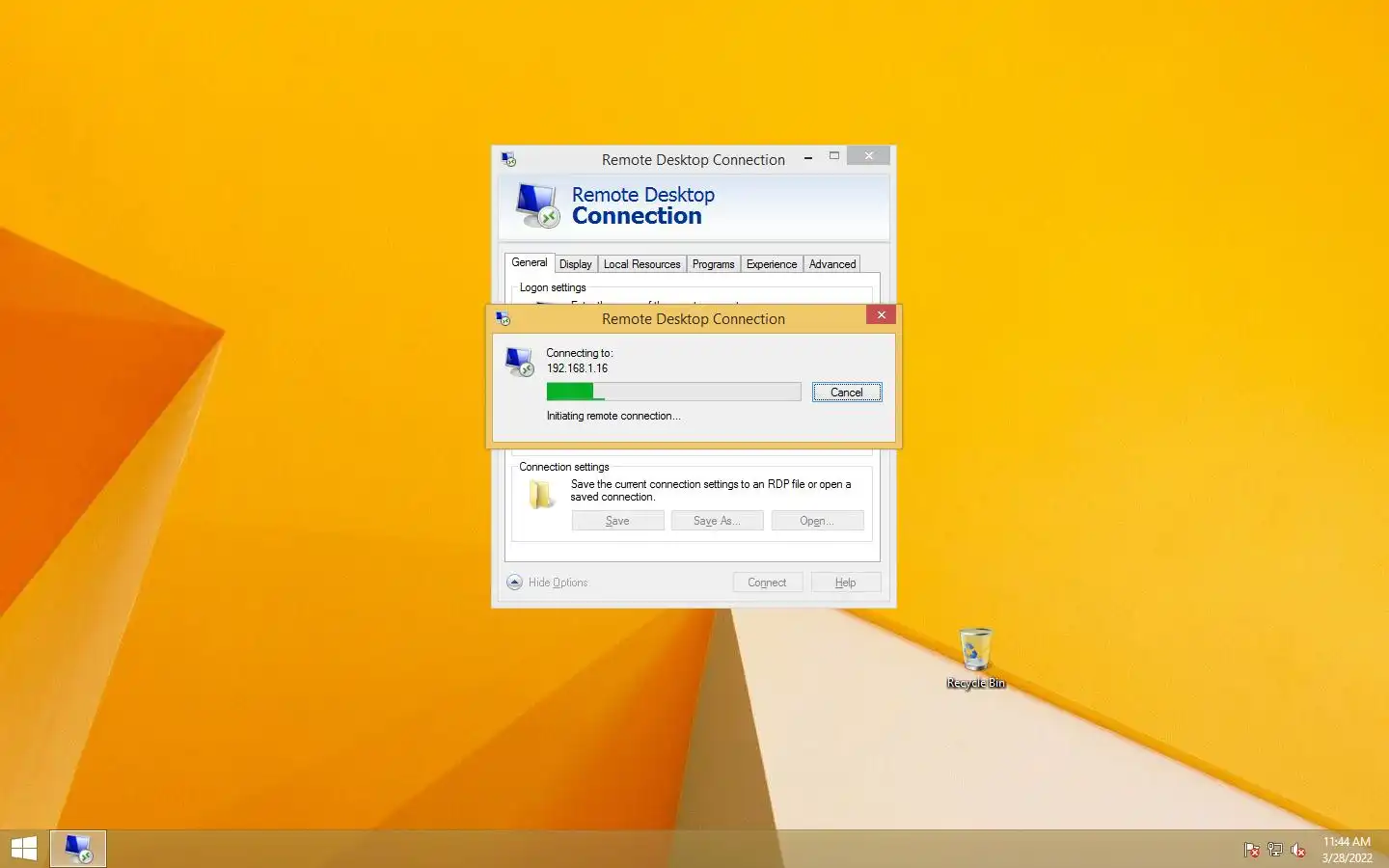
Task: Collapse options with Hide Options arrow
Action: [x=515, y=583]
